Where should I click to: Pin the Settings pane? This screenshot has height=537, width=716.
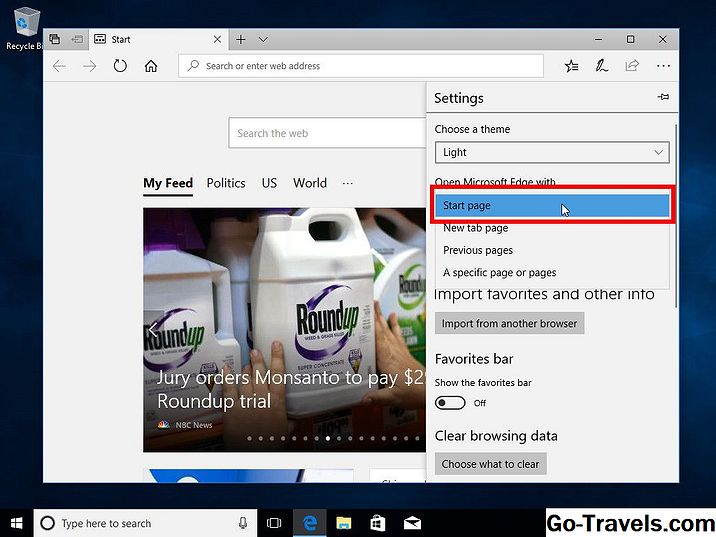663,97
